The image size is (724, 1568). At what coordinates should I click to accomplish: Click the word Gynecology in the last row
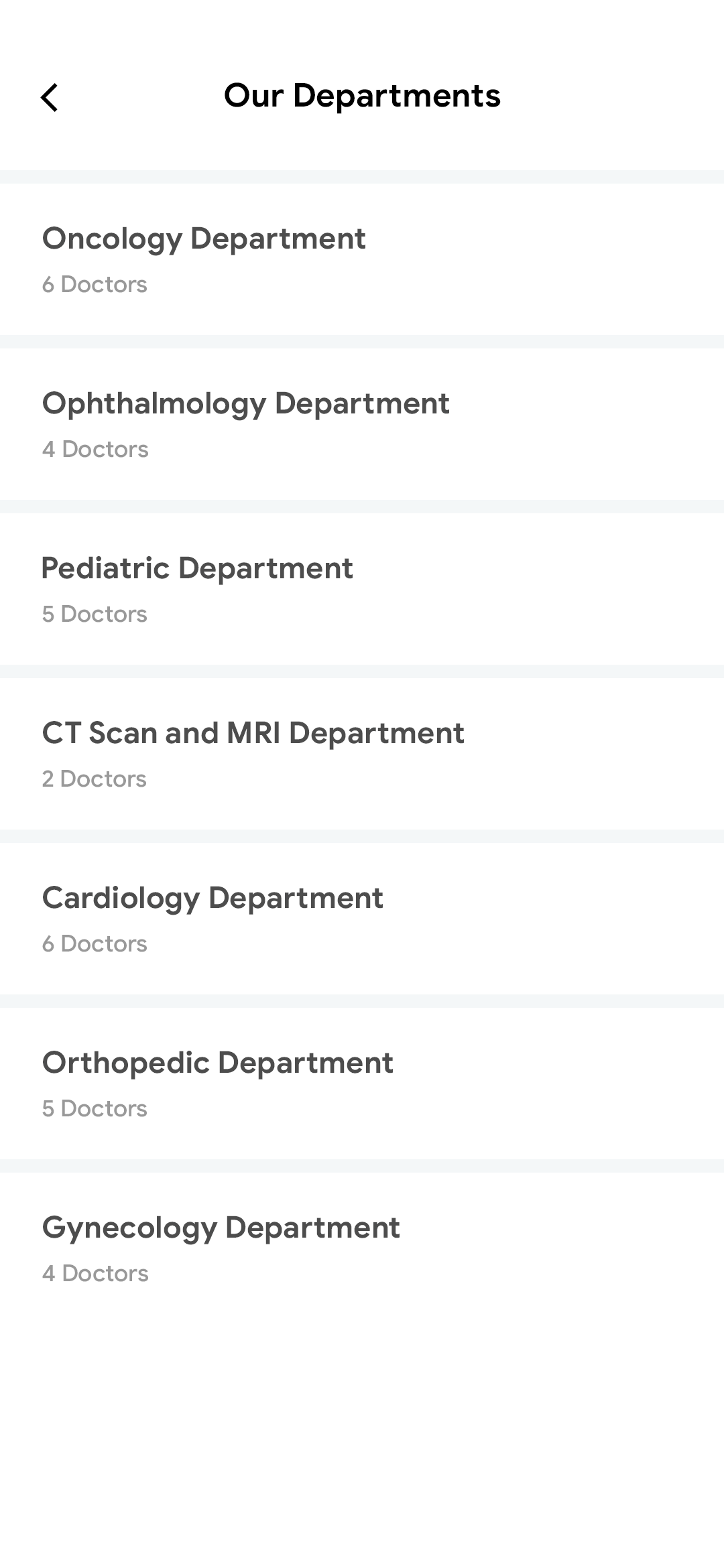pos(129,1228)
